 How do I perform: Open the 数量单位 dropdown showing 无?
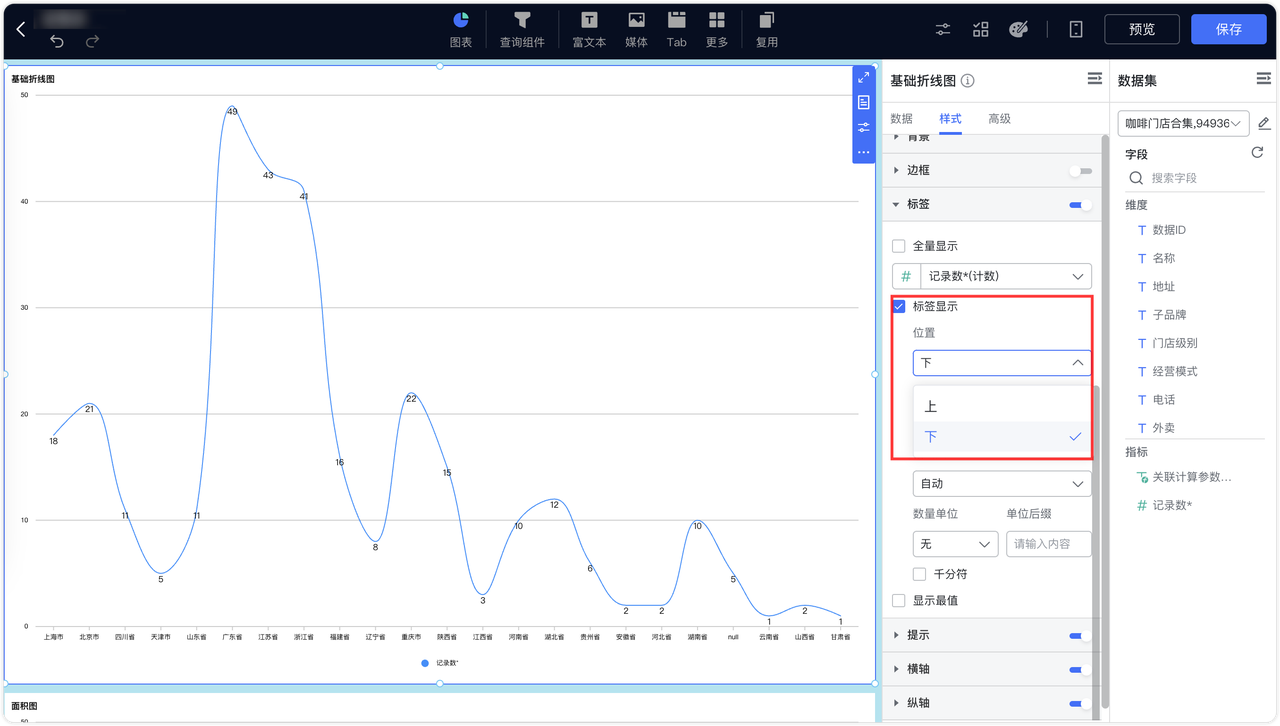click(954, 542)
